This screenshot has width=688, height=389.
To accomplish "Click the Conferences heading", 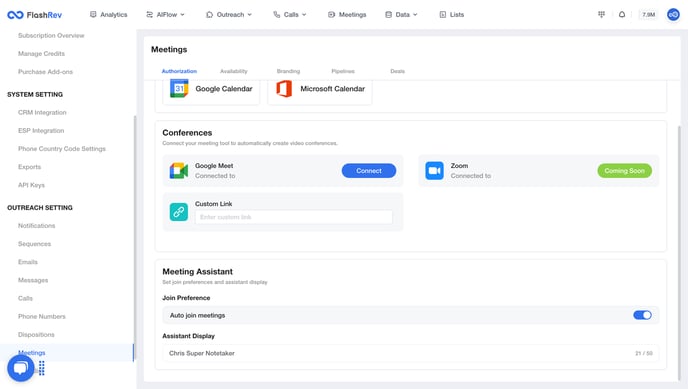I will (187, 132).
